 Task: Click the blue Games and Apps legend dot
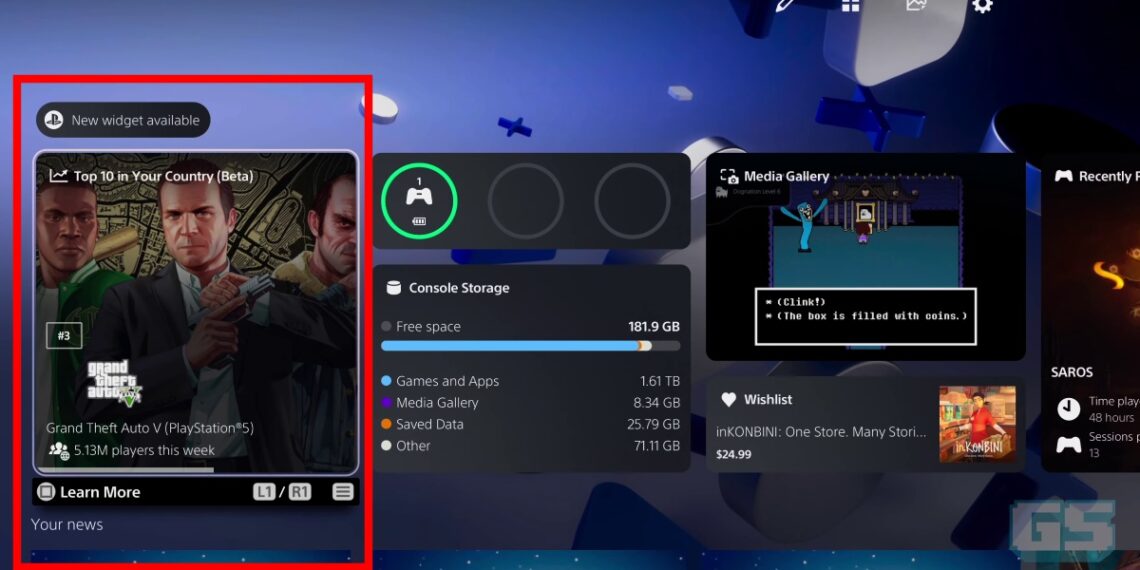[x=386, y=381]
